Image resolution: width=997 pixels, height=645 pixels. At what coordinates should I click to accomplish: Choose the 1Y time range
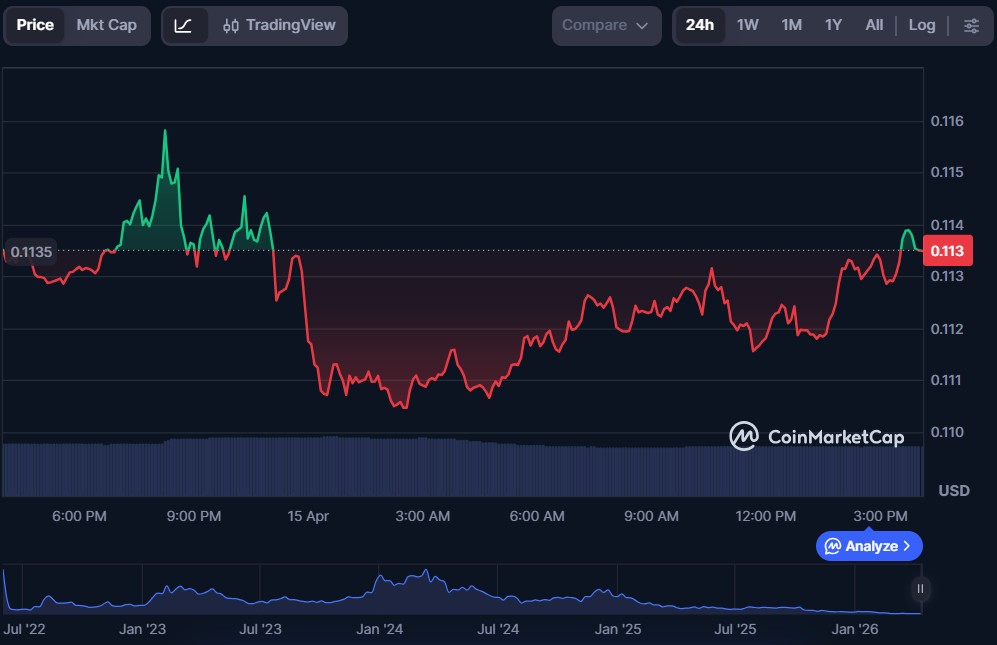(x=833, y=25)
